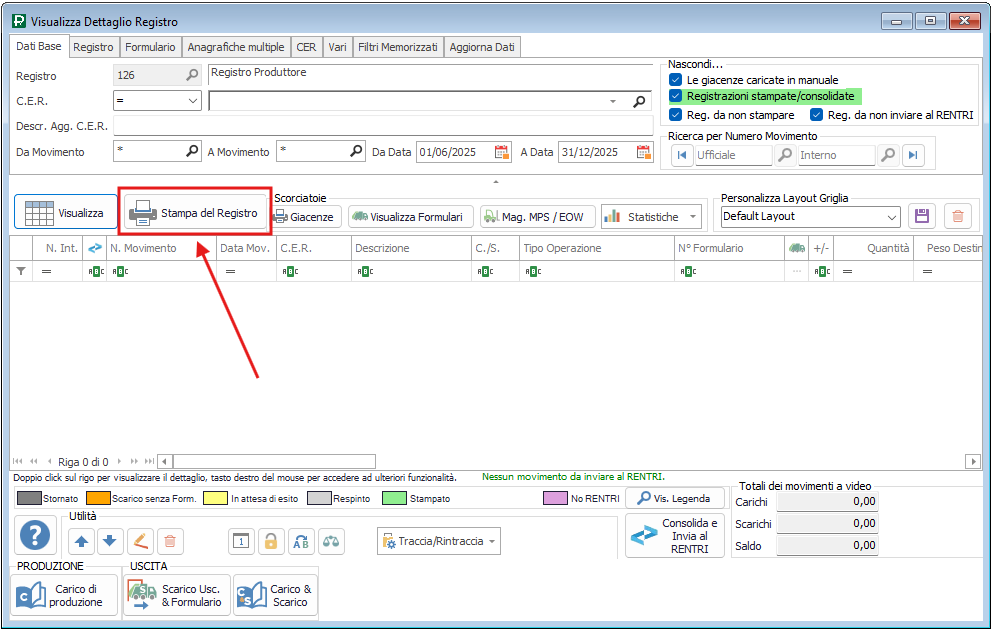This screenshot has width=992, height=630.
Task: Uncheck 'Le giacenze caricate in manuale'
Action: coord(675,79)
